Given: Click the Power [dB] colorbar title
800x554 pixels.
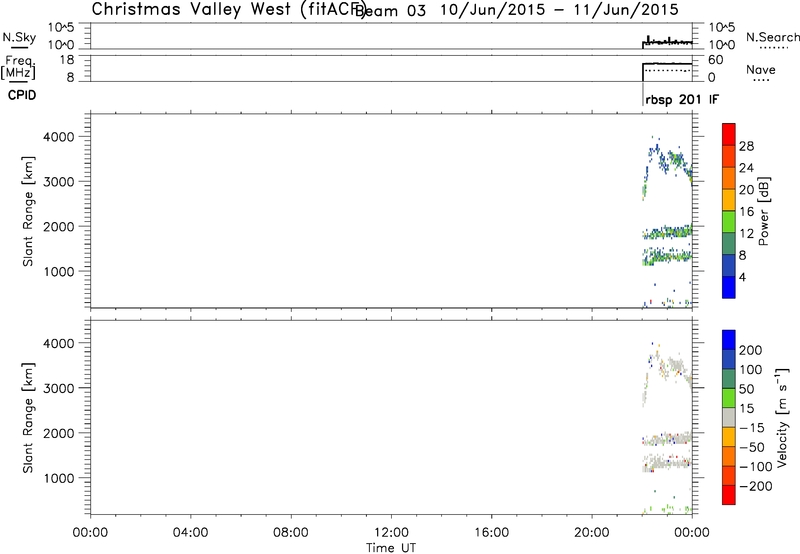Looking at the screenshot, I should coord(763,211).
